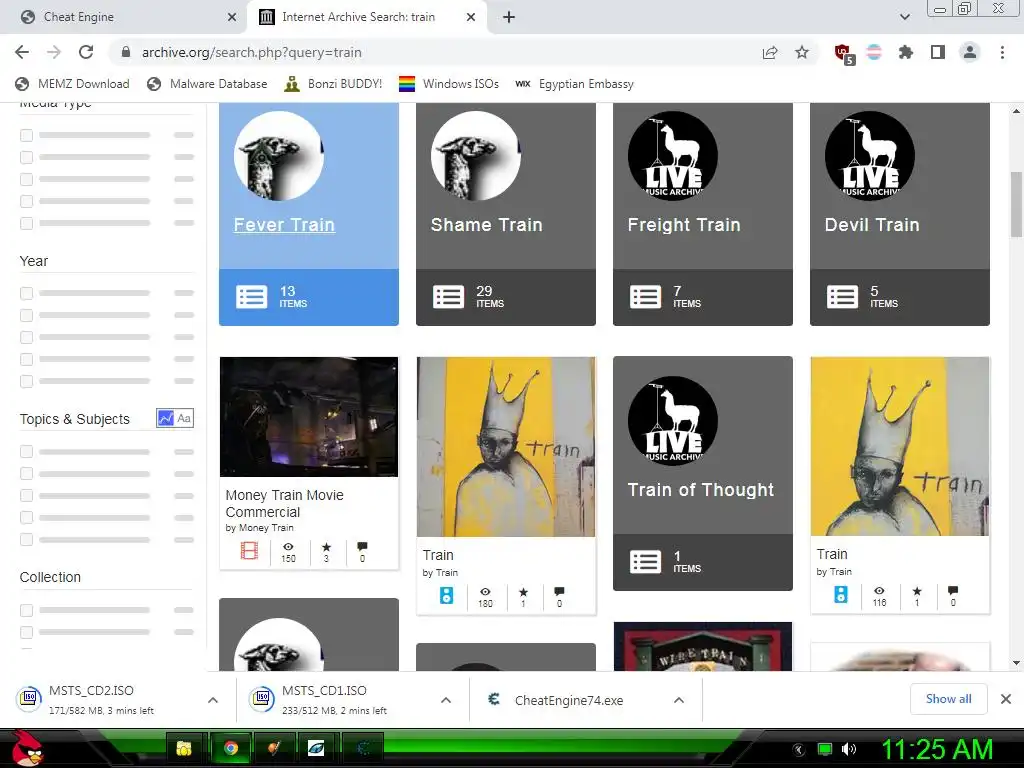Check the second Year filter checkbox

[x=26, y=315]
